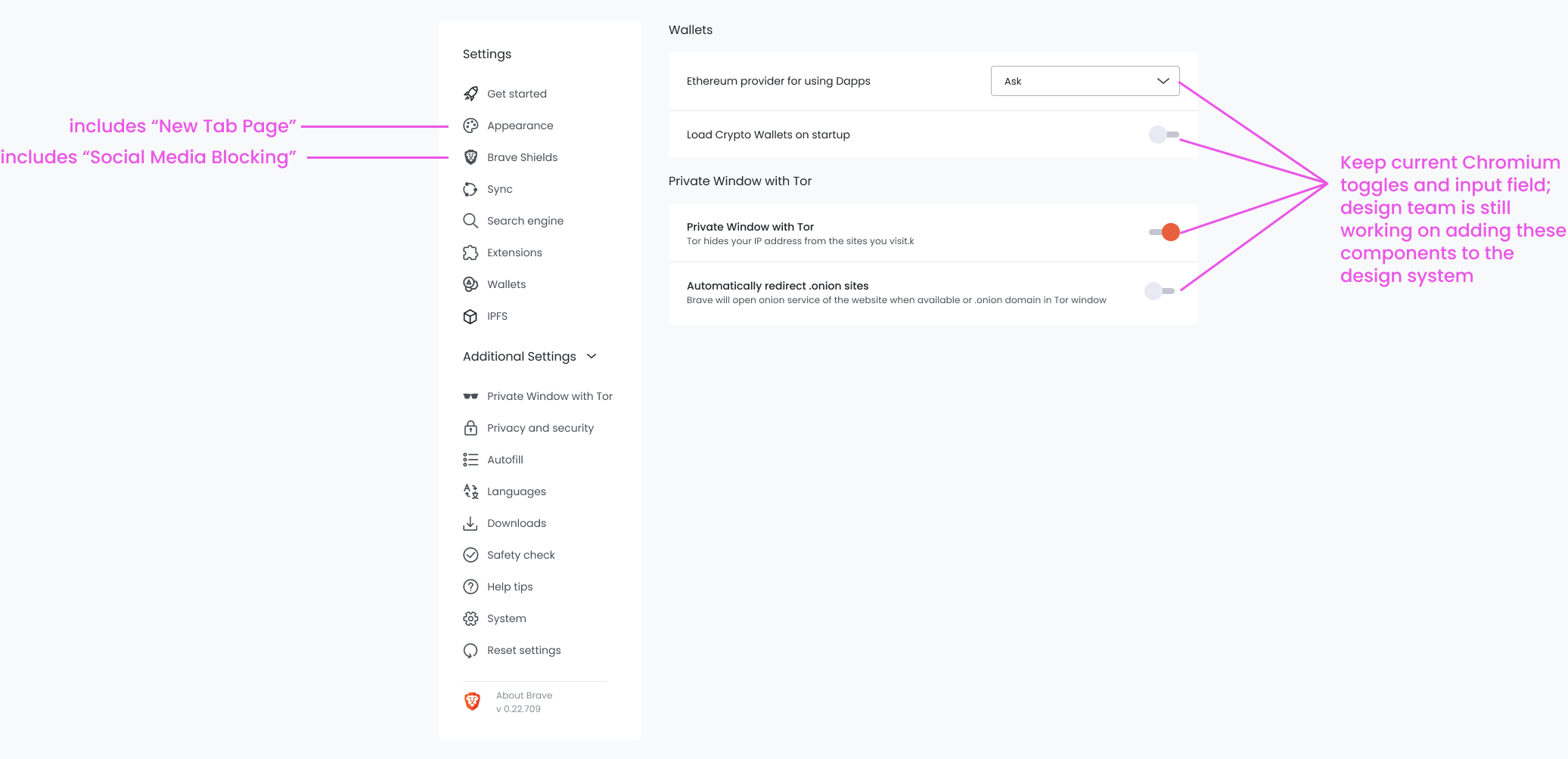Screen dimensions: 1568x759
Task: Toggle Load Crypto Wallets on startup
Action: click(1163, 135)
